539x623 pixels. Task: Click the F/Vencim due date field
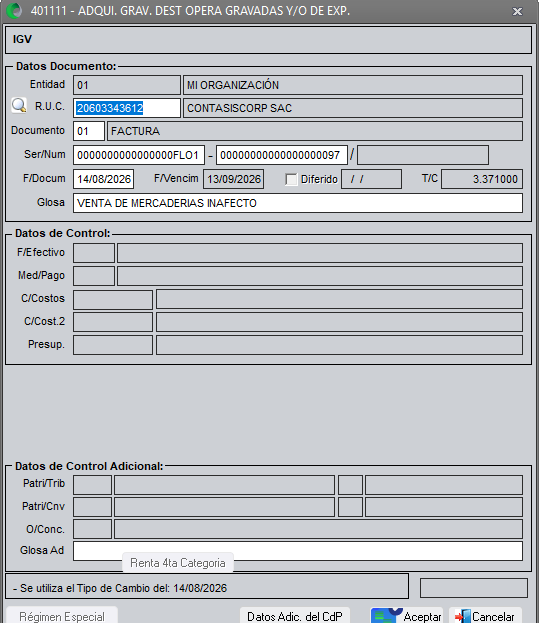(x=234, y=179)
